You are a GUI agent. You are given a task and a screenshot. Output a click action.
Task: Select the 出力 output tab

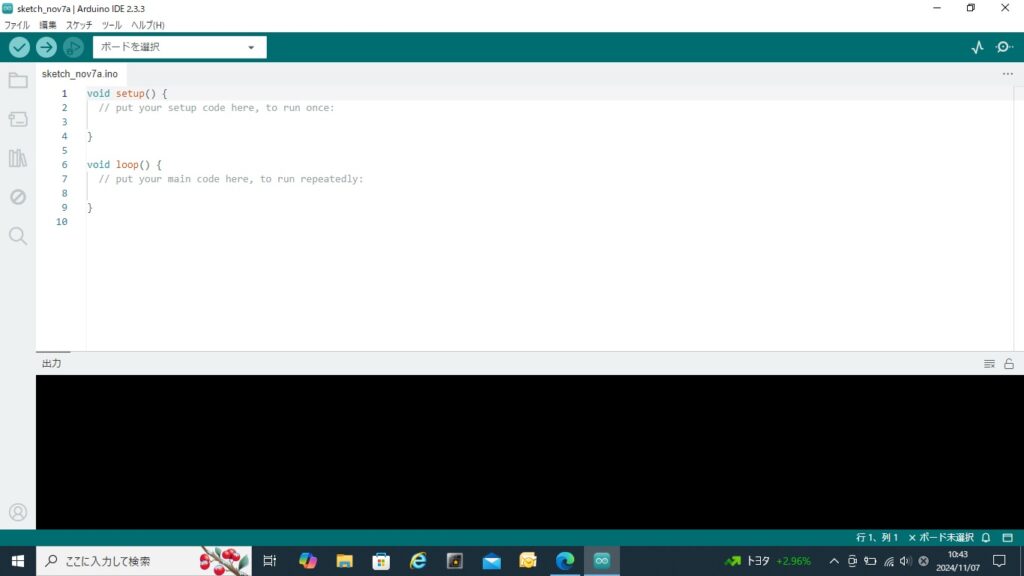coord(52,364)
